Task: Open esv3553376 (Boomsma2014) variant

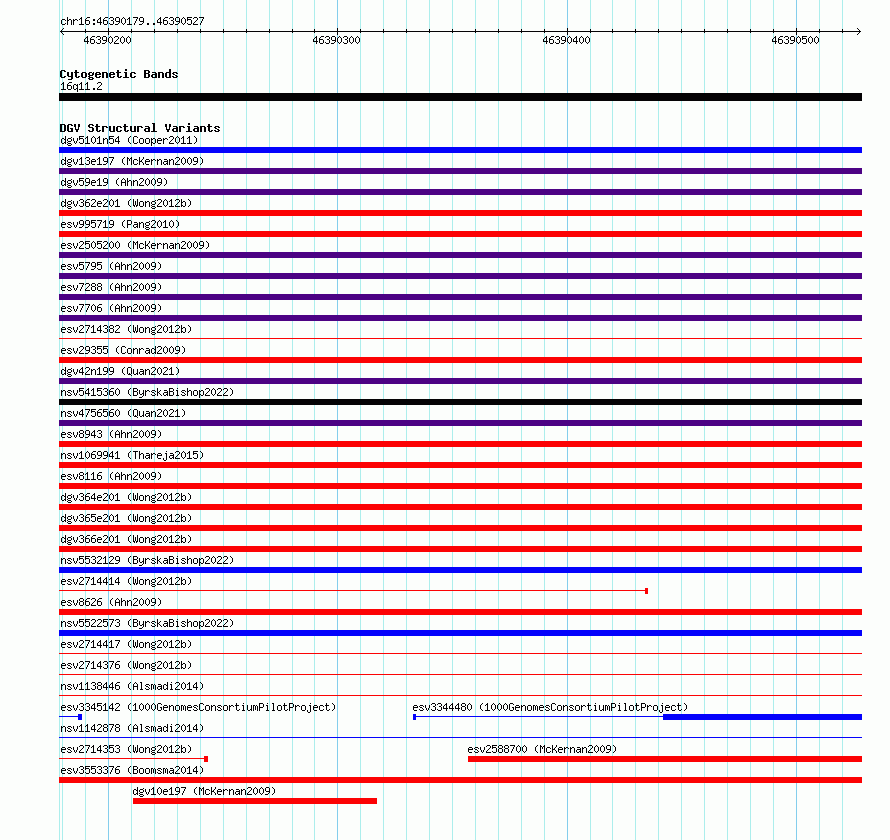Action: (x=132, y=770)
